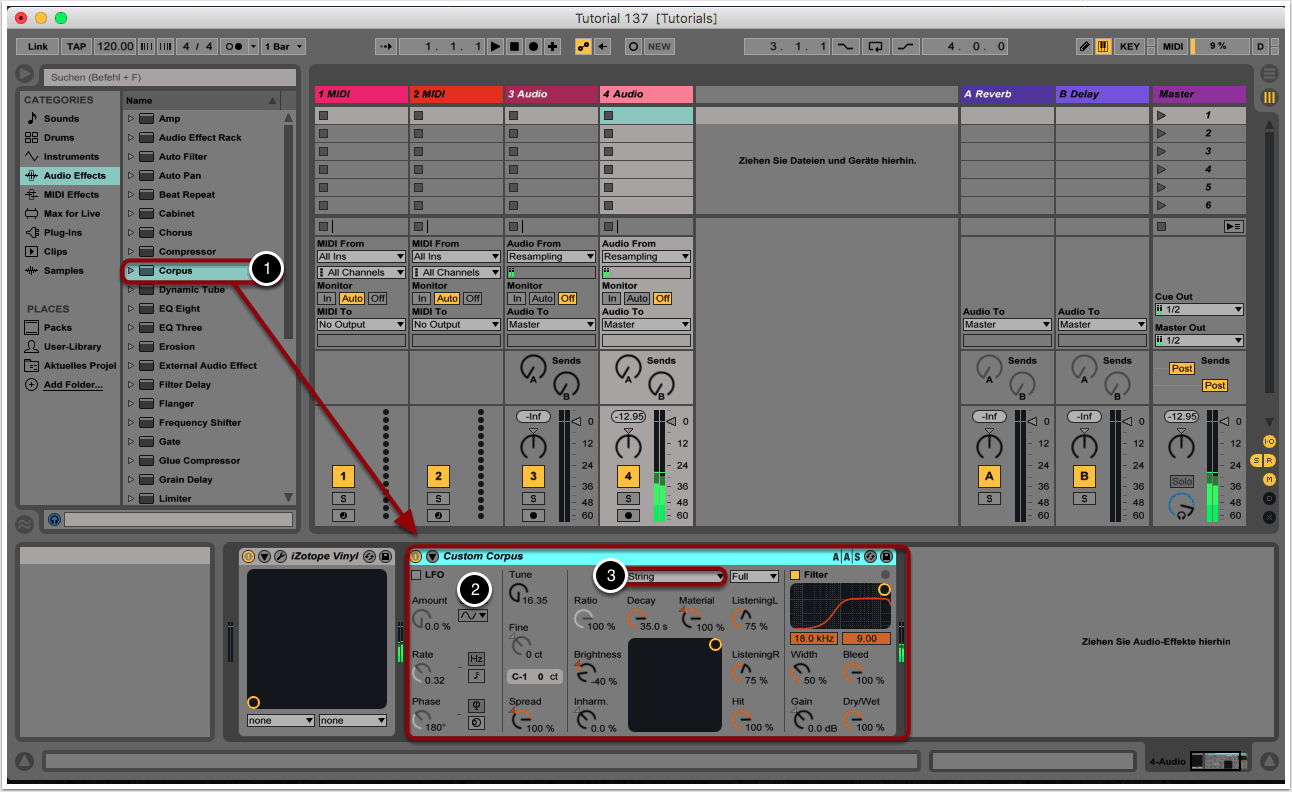The width and height of the screenshot is (1292, 792).
Task: Solo track 4 using its S button
Action: tap(628, 498)
